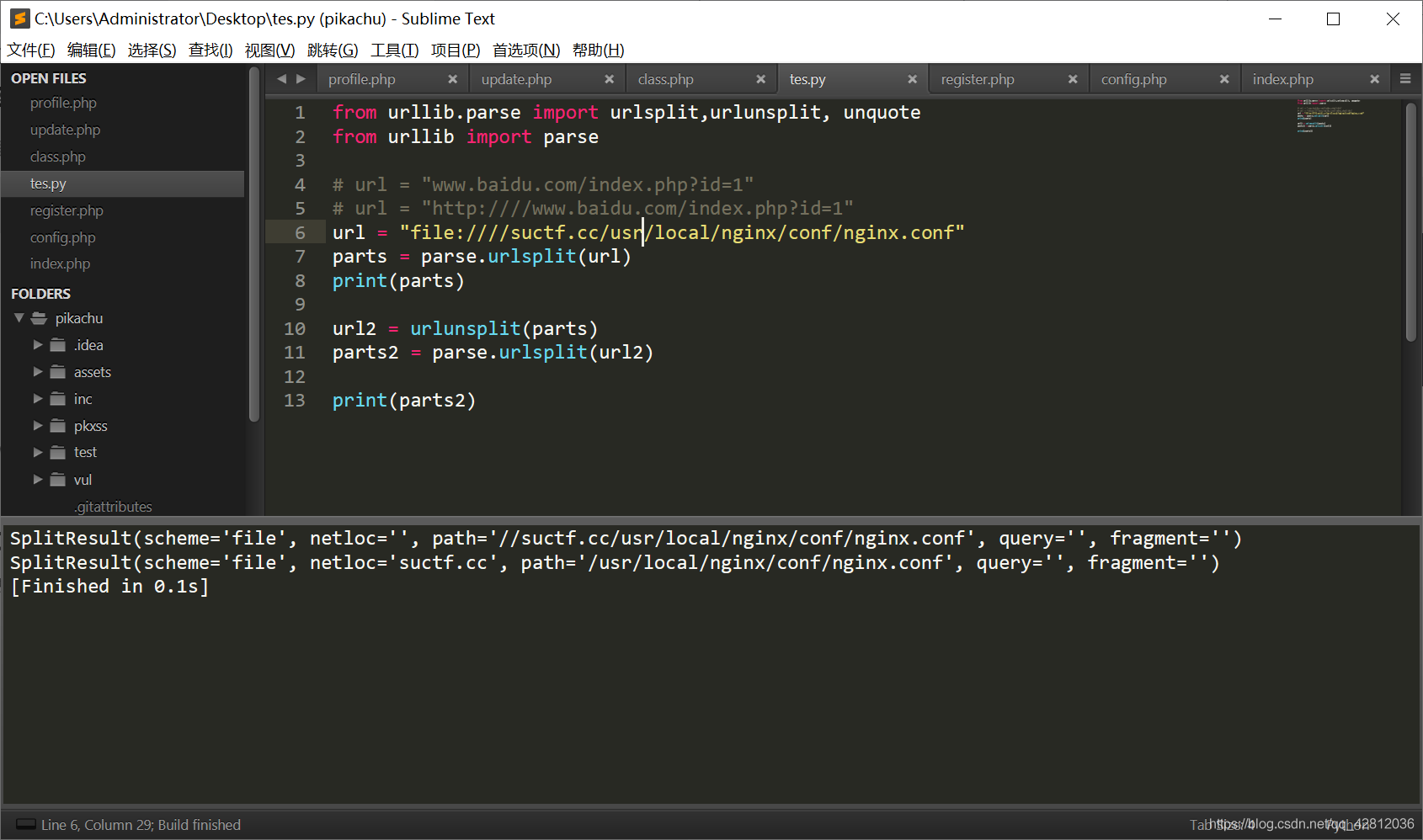
Task: Open the 项目(P) menu
Action: [x=456, y=51]
